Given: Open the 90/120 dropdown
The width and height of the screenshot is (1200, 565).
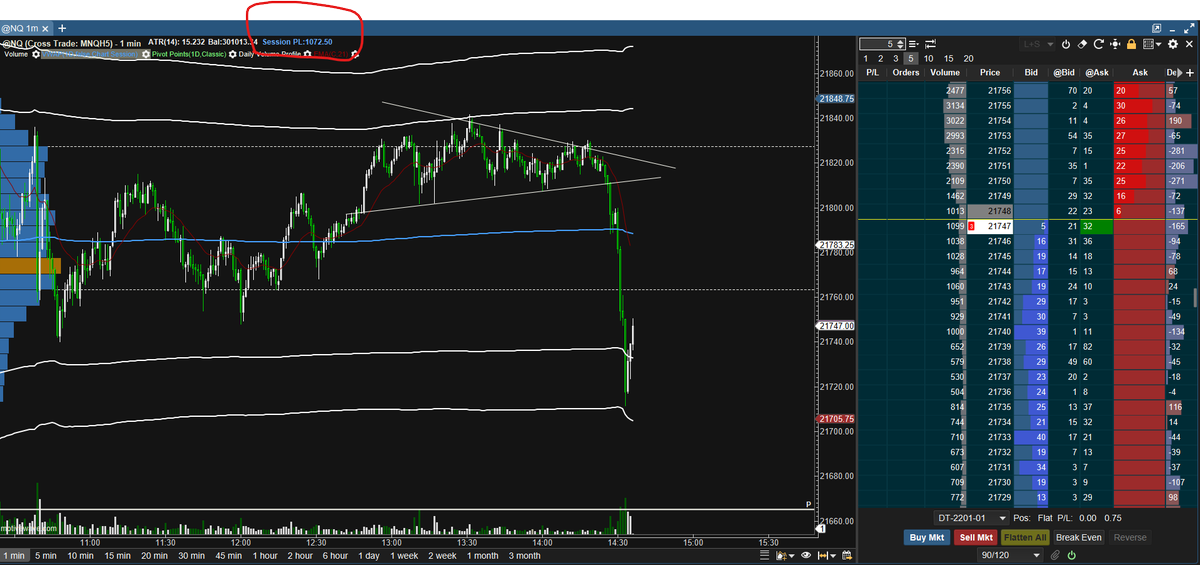Looking at the screenshot, I should (x=1010, y=555).
